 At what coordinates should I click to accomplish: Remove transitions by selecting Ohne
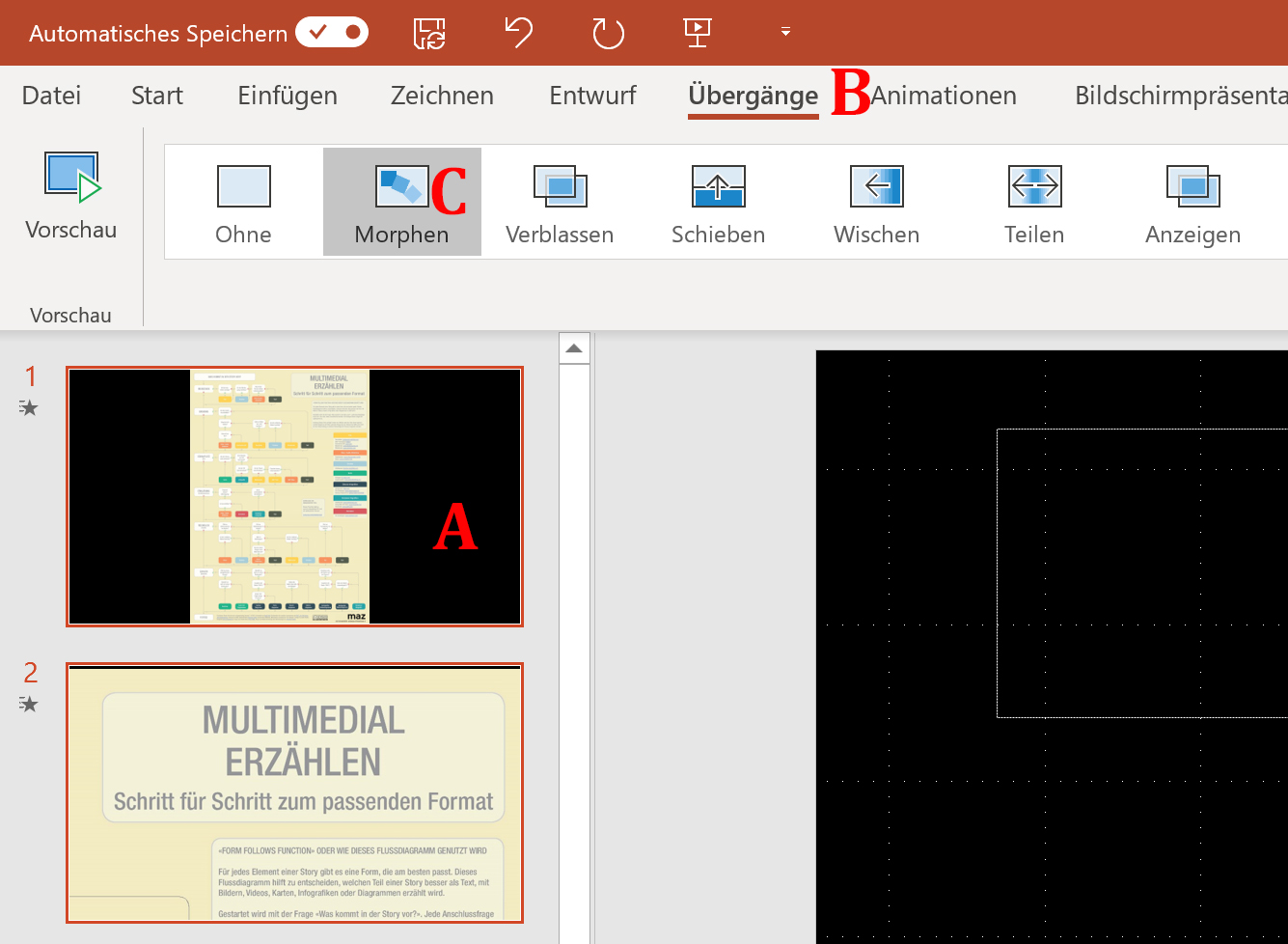[x=243, y=202]
